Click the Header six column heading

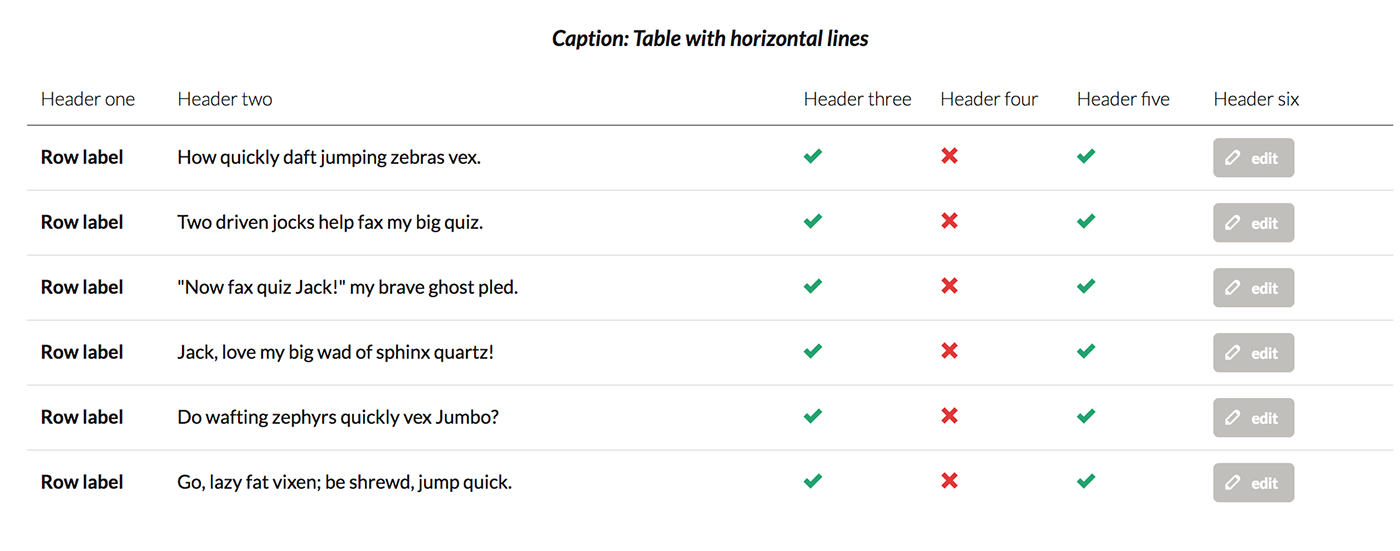click(1256, 99)
